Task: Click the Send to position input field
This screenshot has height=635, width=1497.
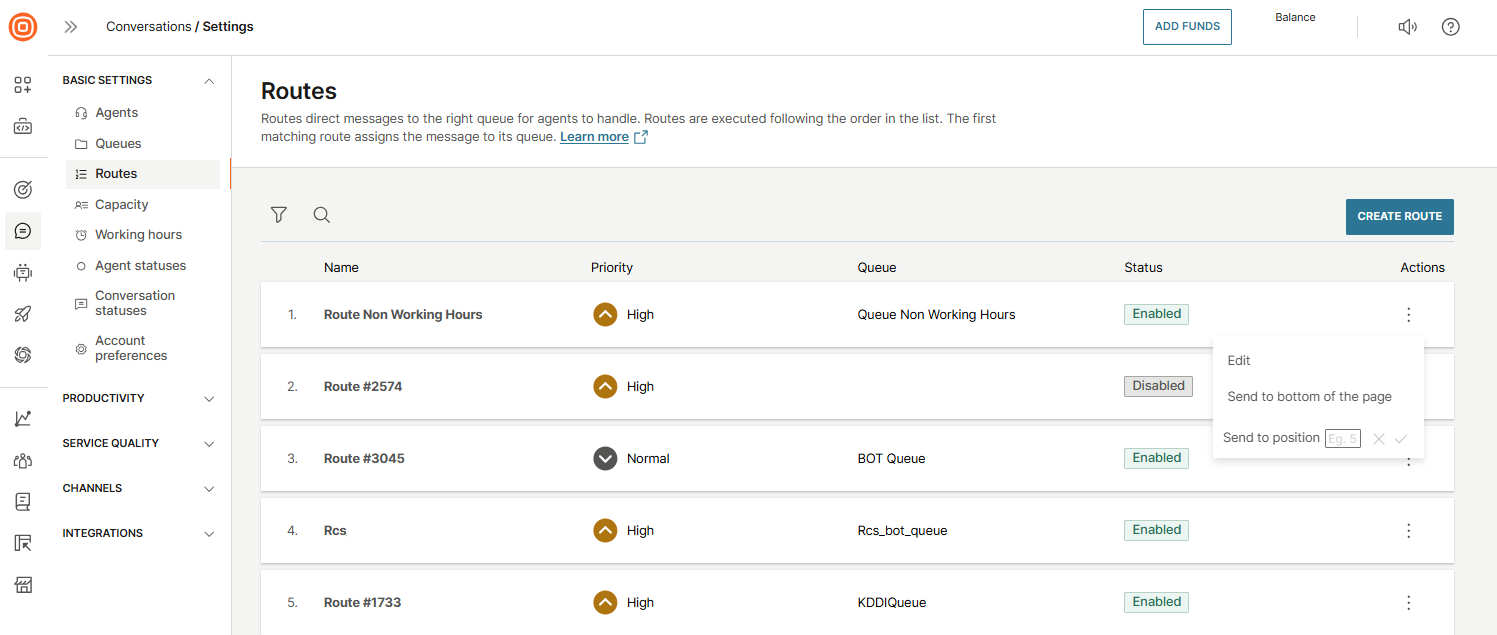Action: coord(1342,439)
